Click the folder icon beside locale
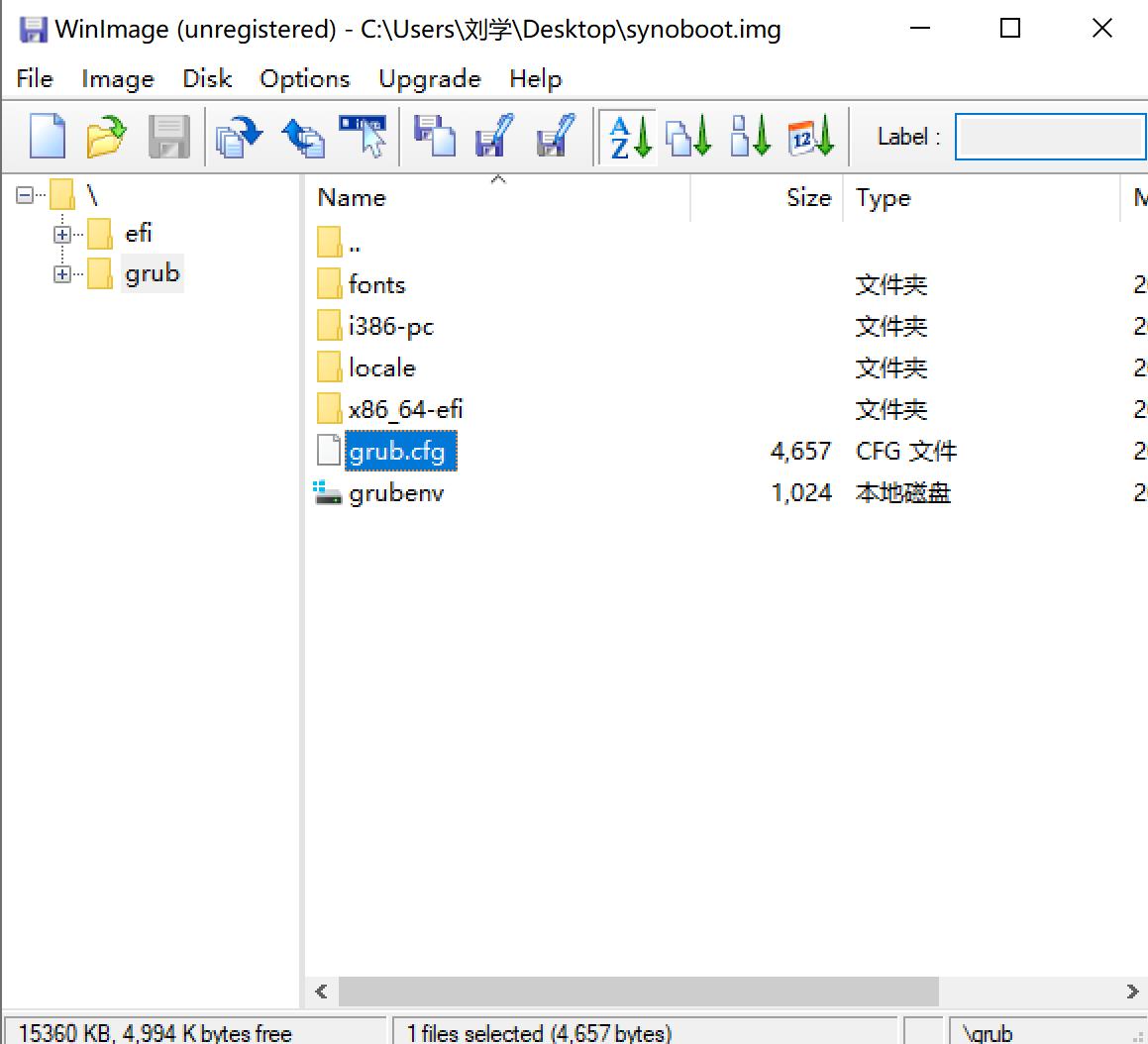 330,367
